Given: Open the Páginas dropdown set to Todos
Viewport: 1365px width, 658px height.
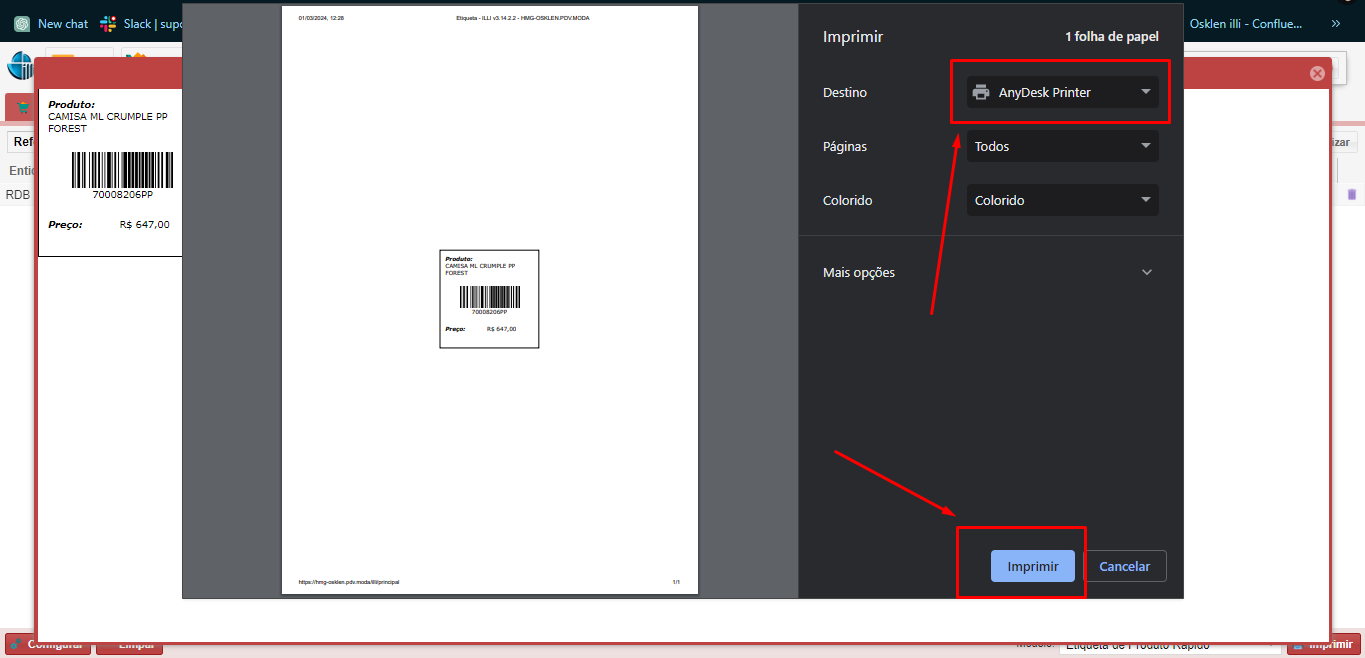Looking at the screenshot, I should point(1062,147).
